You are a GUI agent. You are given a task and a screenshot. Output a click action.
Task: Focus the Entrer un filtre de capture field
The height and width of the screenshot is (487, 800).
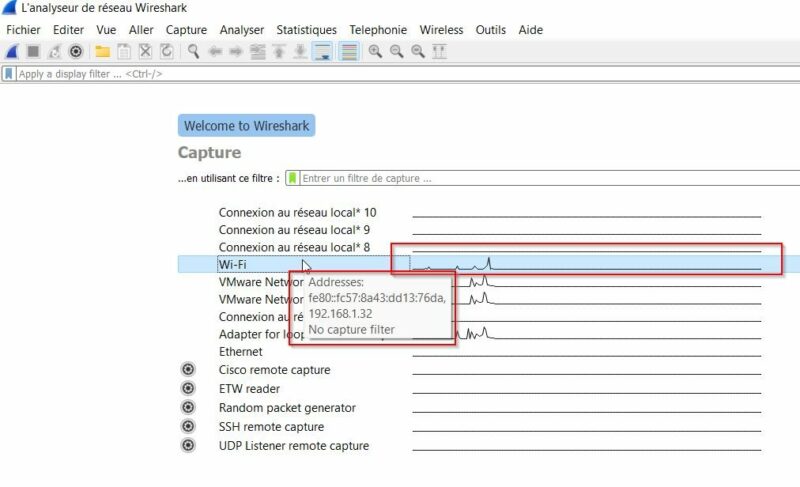(x=550, y=178)
